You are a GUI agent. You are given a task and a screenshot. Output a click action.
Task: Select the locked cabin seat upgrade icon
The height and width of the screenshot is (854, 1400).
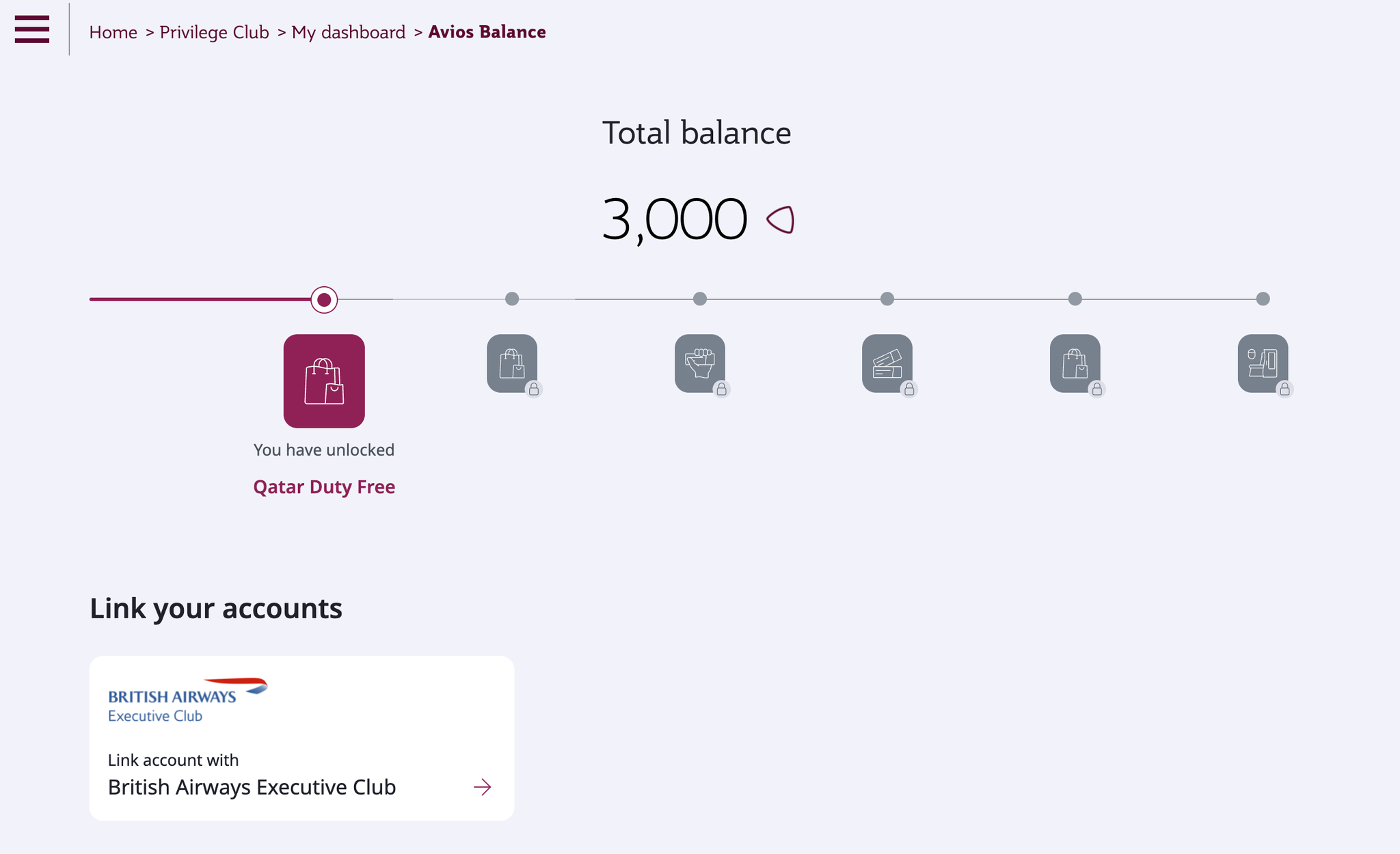[x=1263, y=364]
